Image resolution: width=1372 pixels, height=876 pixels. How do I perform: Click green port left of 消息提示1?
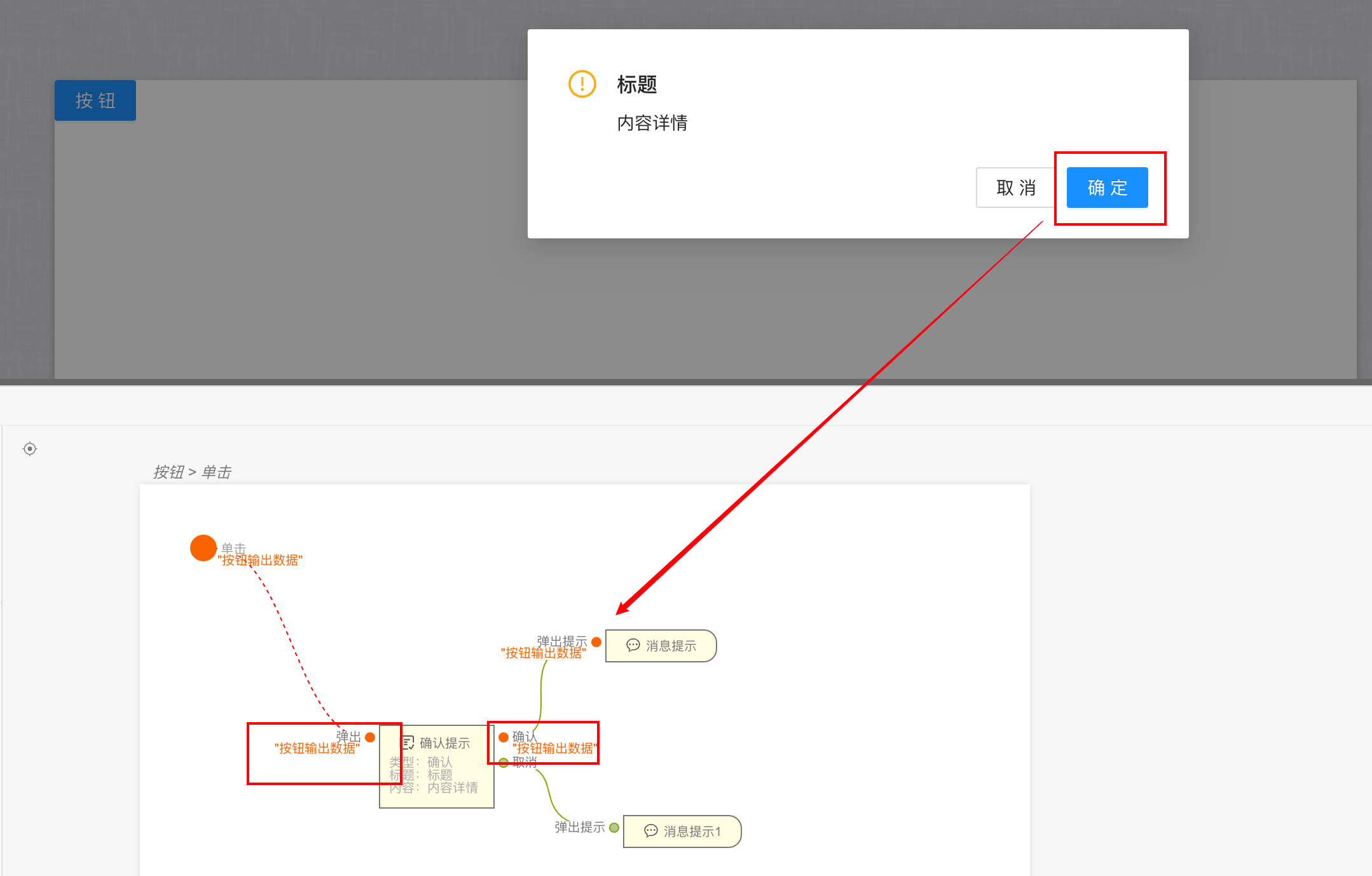coord(614,828)
